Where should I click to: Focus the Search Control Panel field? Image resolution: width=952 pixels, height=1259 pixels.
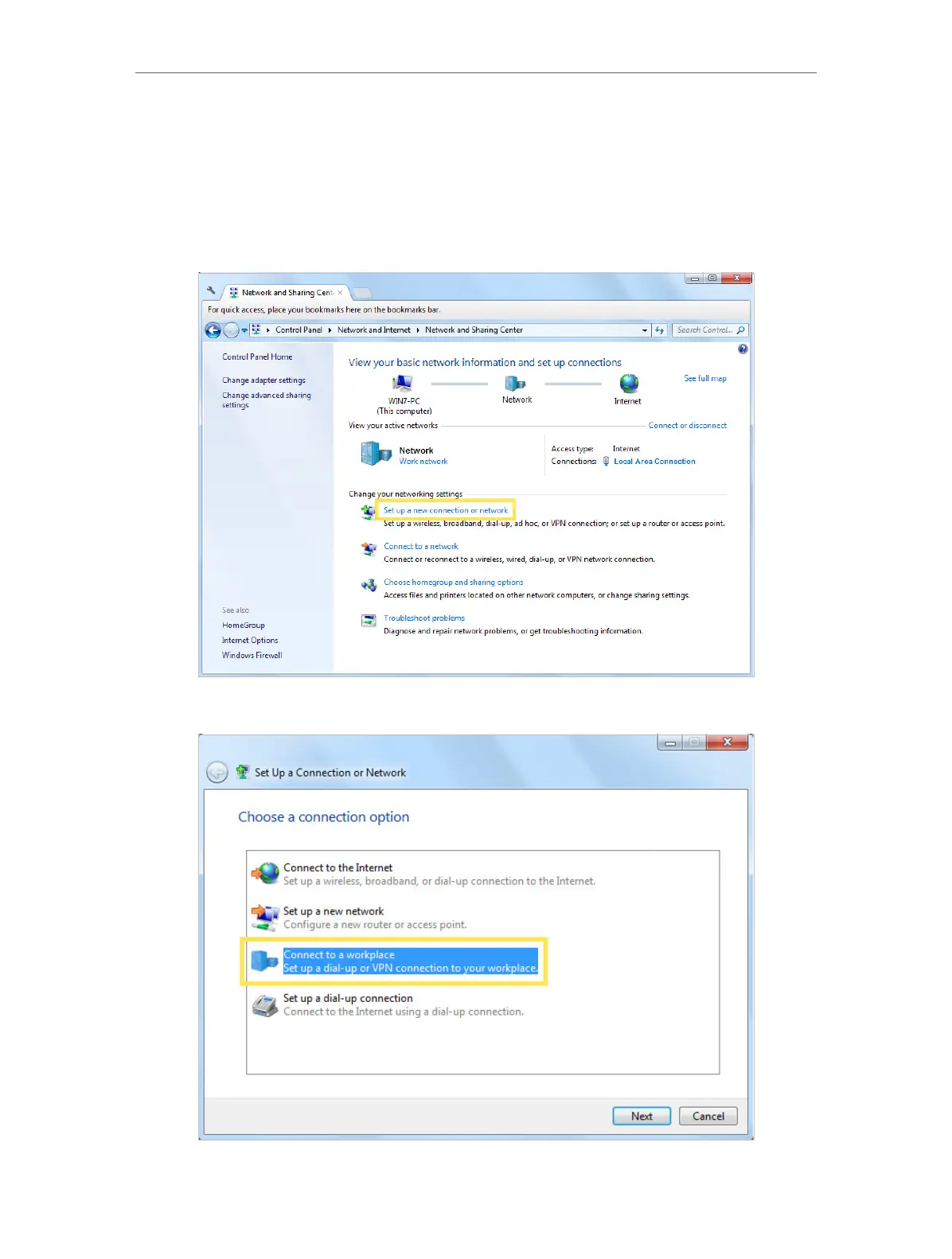(710, 330)
